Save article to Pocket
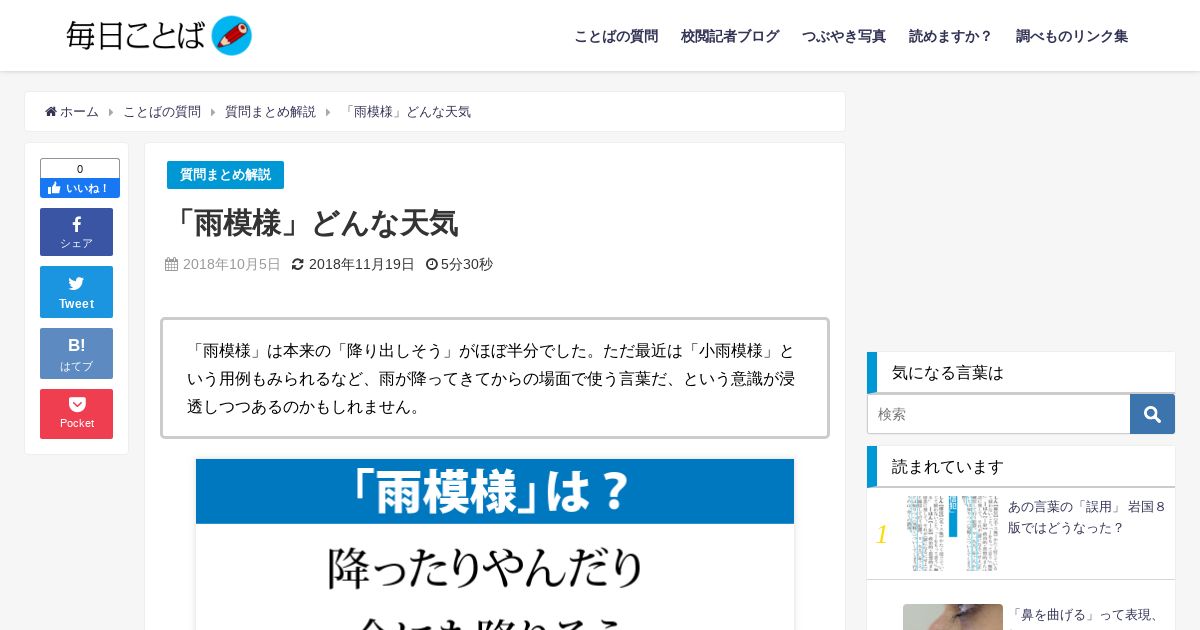Viewport: 1200px width, 630px height. point(76,414)
